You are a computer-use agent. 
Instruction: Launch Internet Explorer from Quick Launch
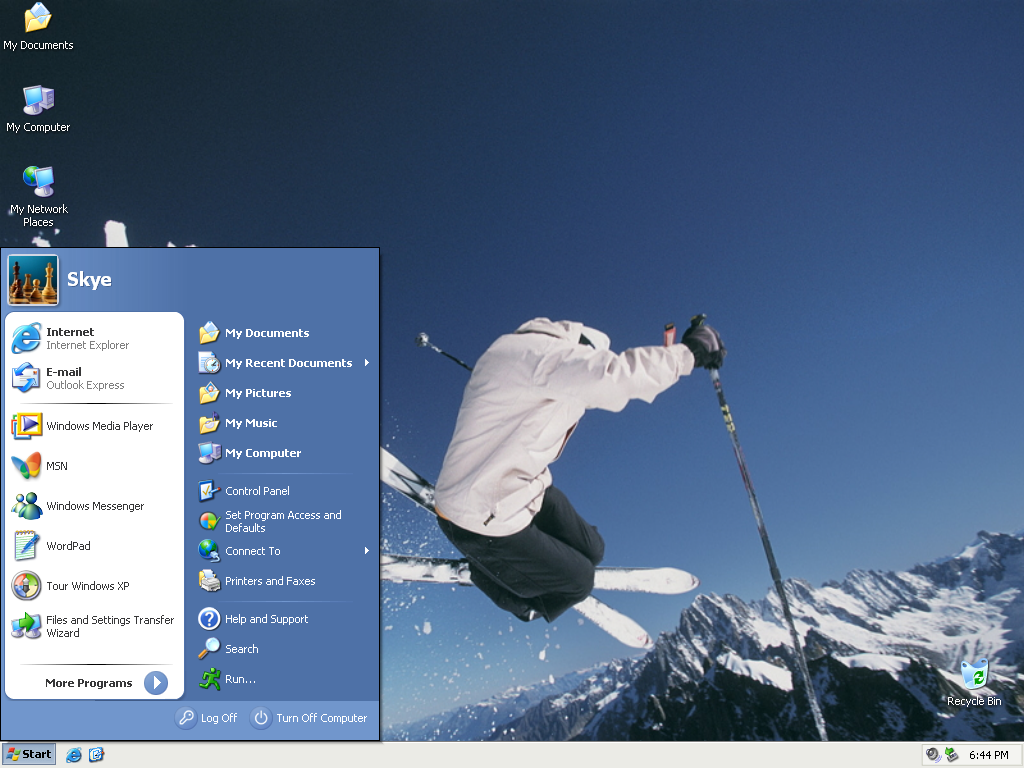tap(74, 755)
